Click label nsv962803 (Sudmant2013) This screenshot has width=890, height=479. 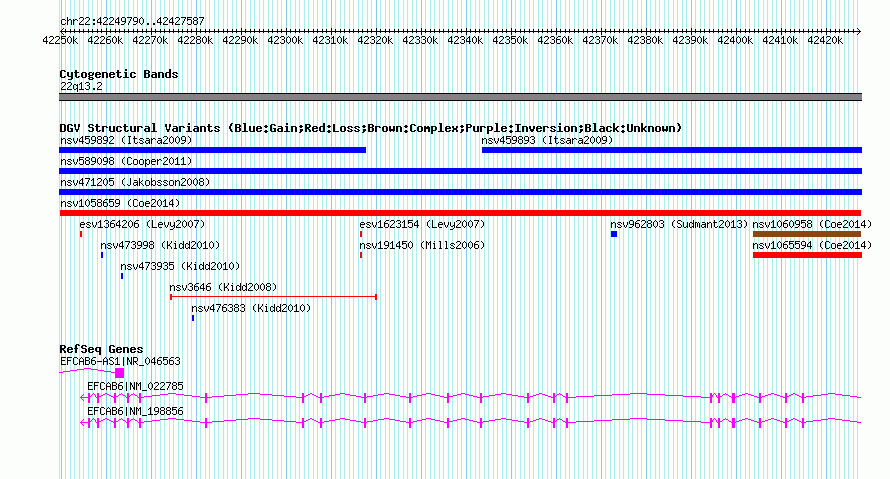click(x=679, y=224)
